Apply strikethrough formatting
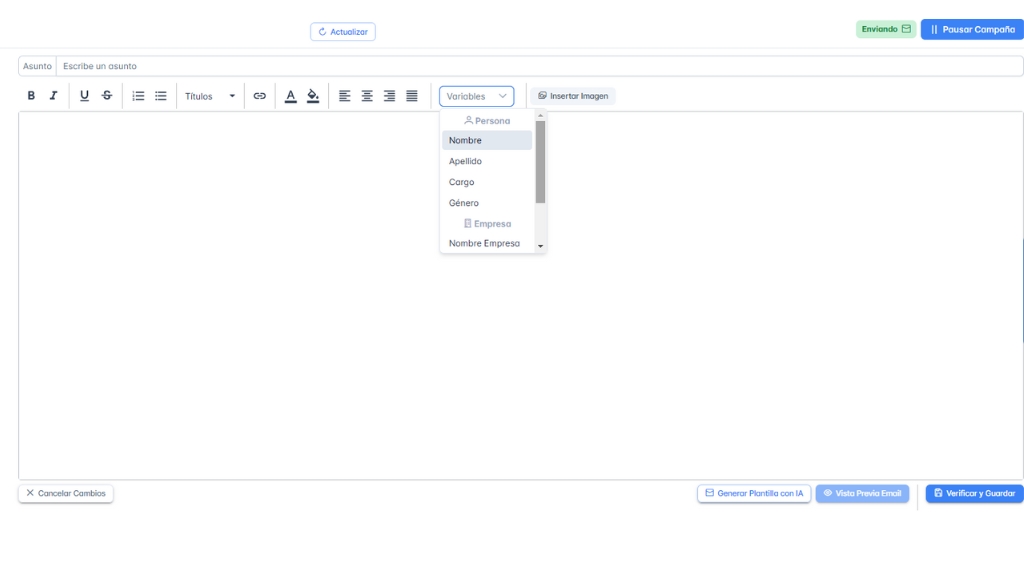This screenshot has height=576, width=1024. coord(107,96)
